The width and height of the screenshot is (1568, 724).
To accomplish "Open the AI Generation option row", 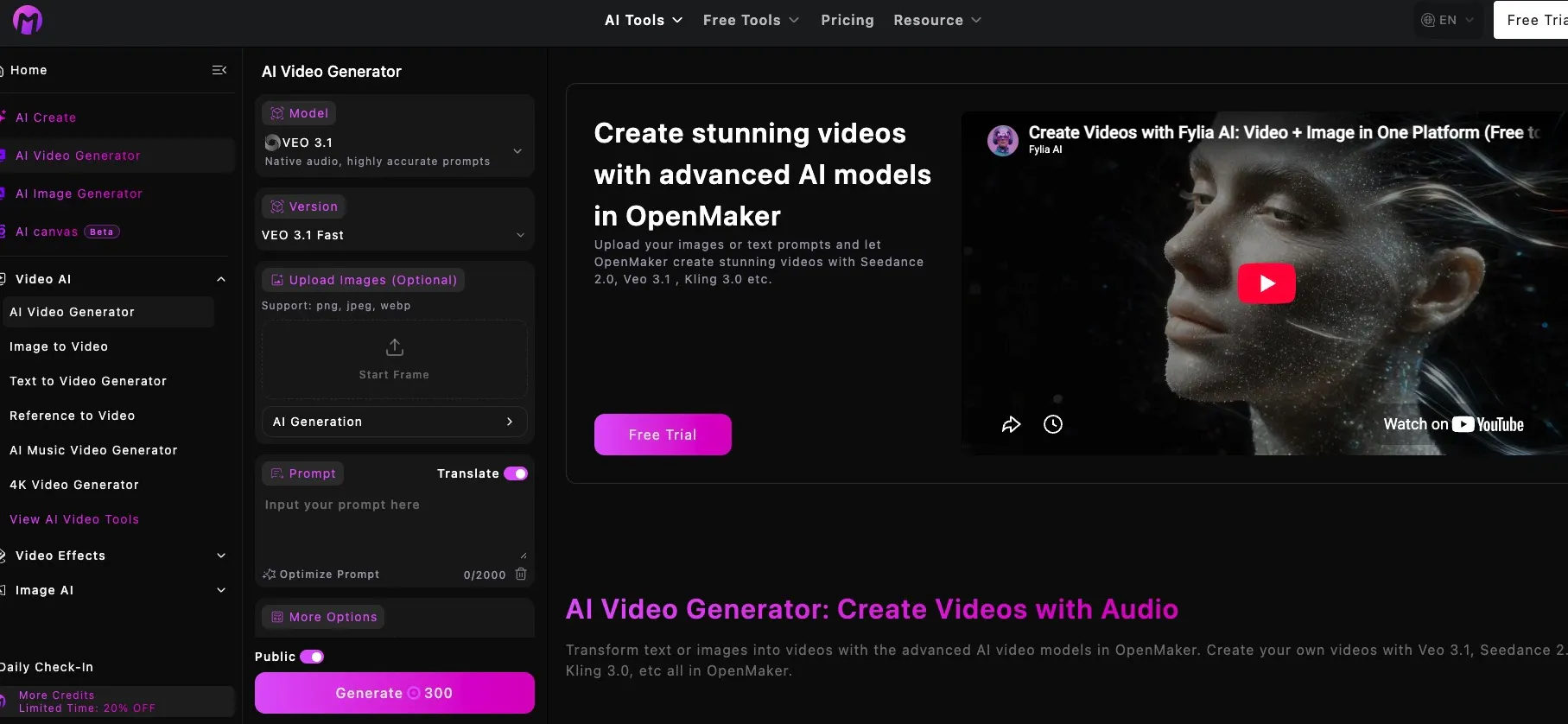I will (x=394, y=422).
